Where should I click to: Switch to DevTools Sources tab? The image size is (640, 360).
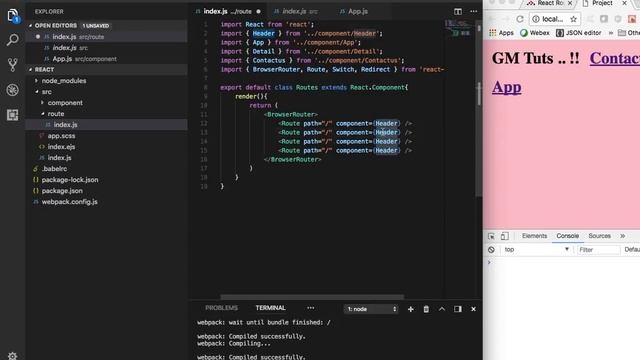(x=600, y=236)
